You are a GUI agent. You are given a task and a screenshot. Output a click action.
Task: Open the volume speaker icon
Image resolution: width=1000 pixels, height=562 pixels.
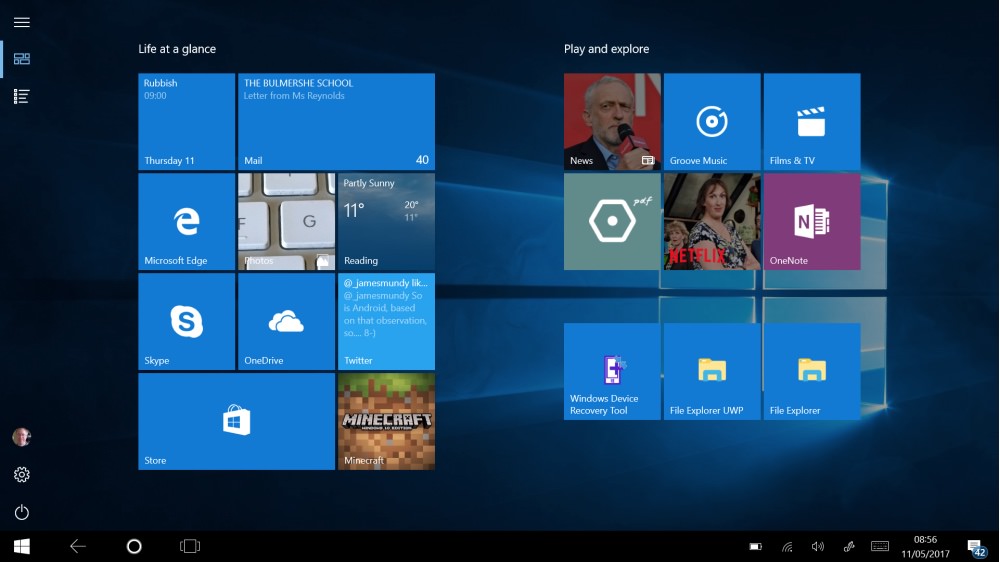tap(818, 547)
